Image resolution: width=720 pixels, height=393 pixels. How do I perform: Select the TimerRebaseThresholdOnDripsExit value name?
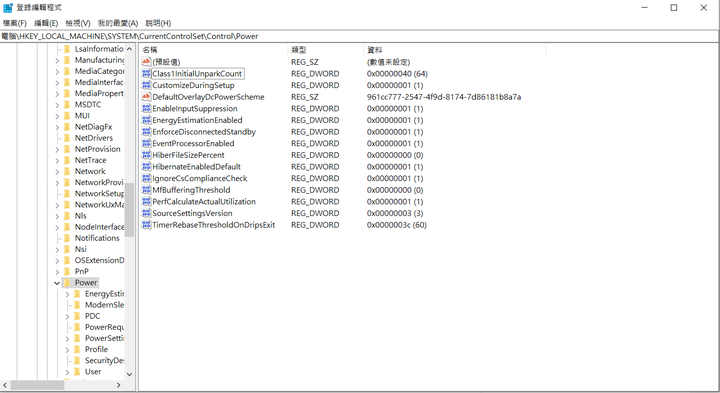pyautogui.click(x=214, y=225)
